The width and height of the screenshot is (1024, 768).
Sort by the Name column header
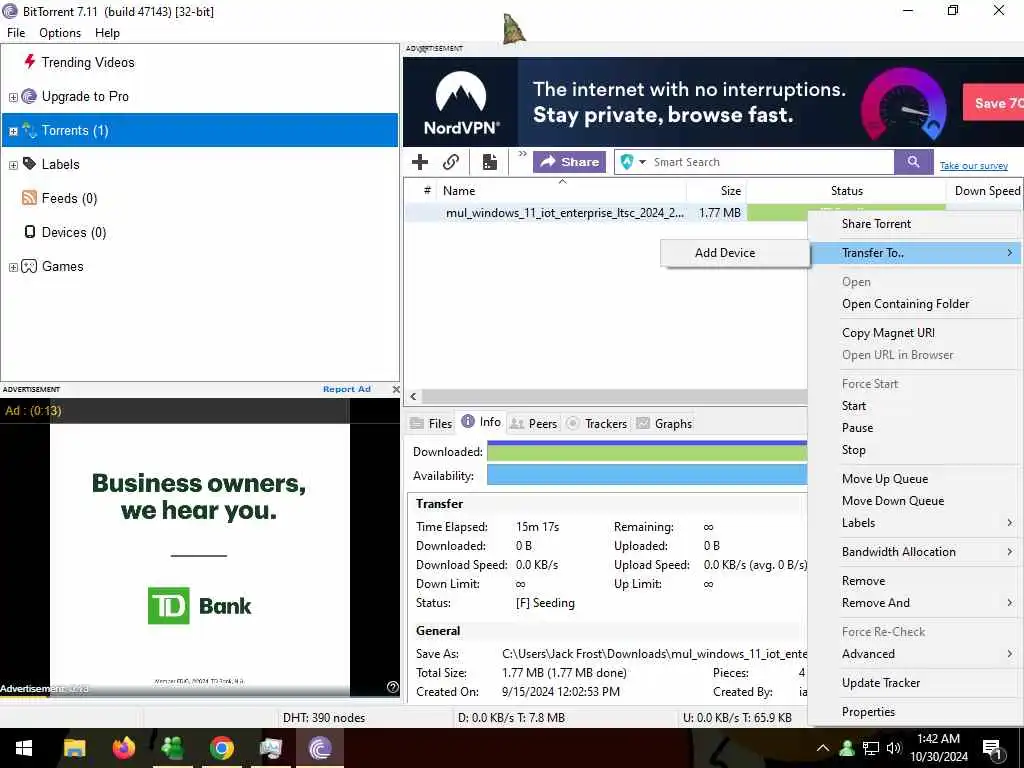(x=561, y=191)
